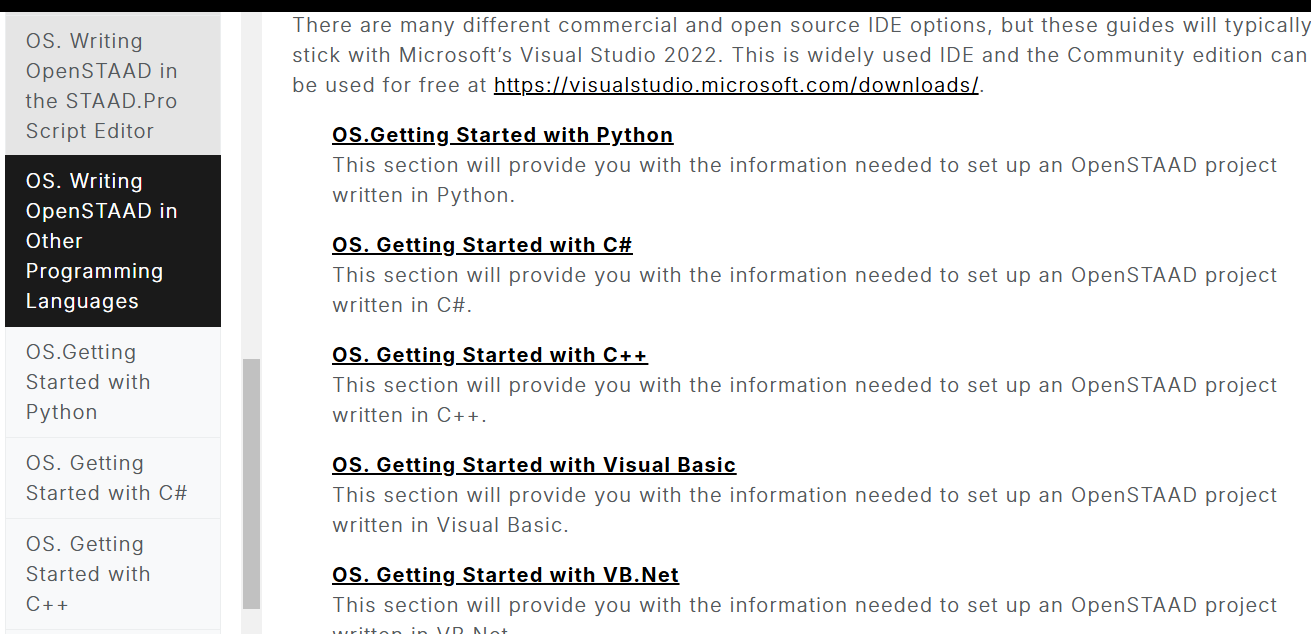
Task: Open main link 'OS.Getting Started with Python'
Action: click(502, 135)
